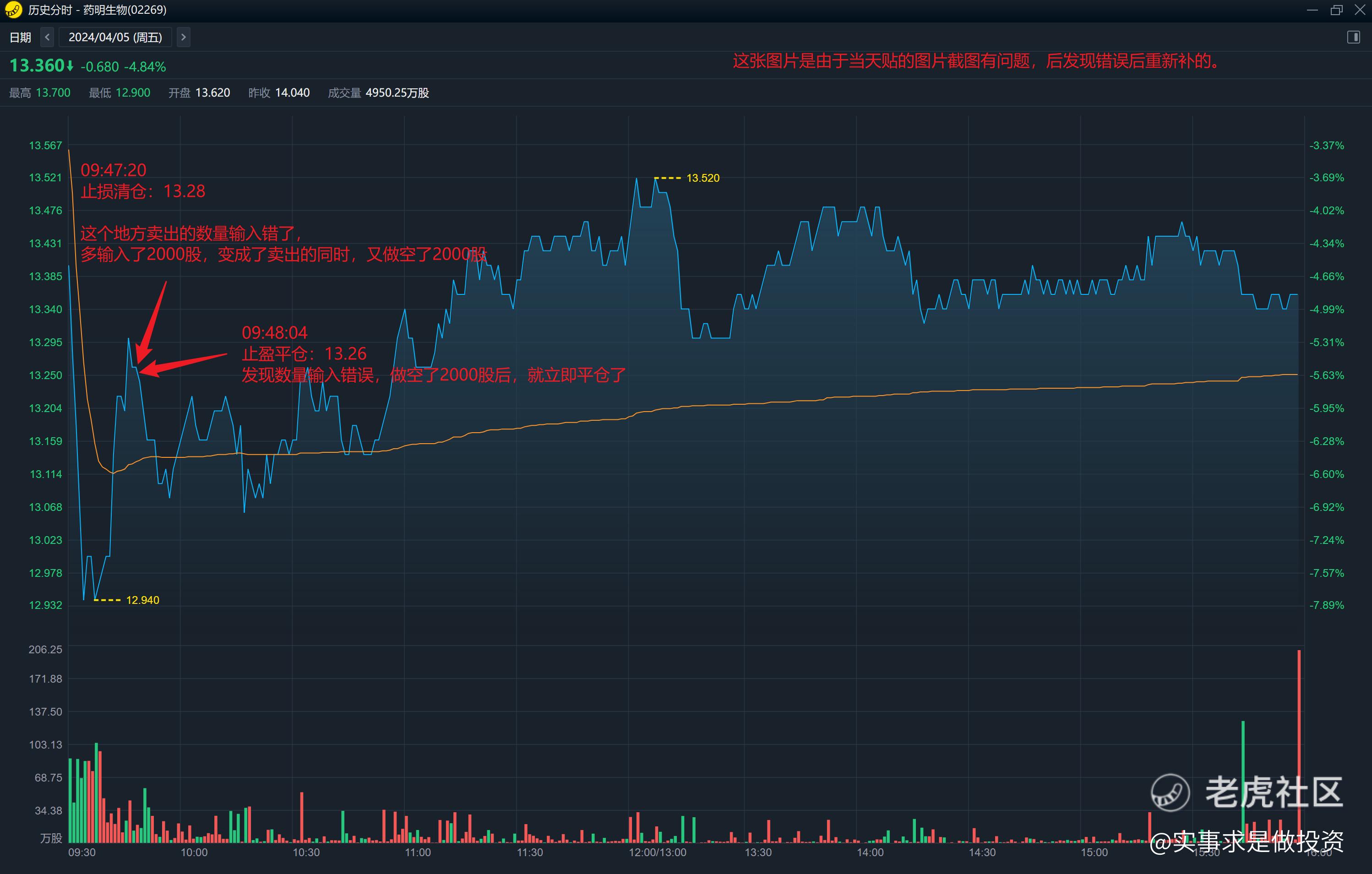Restore down the window
1372x874 pixels.
tap(1336, 10)
